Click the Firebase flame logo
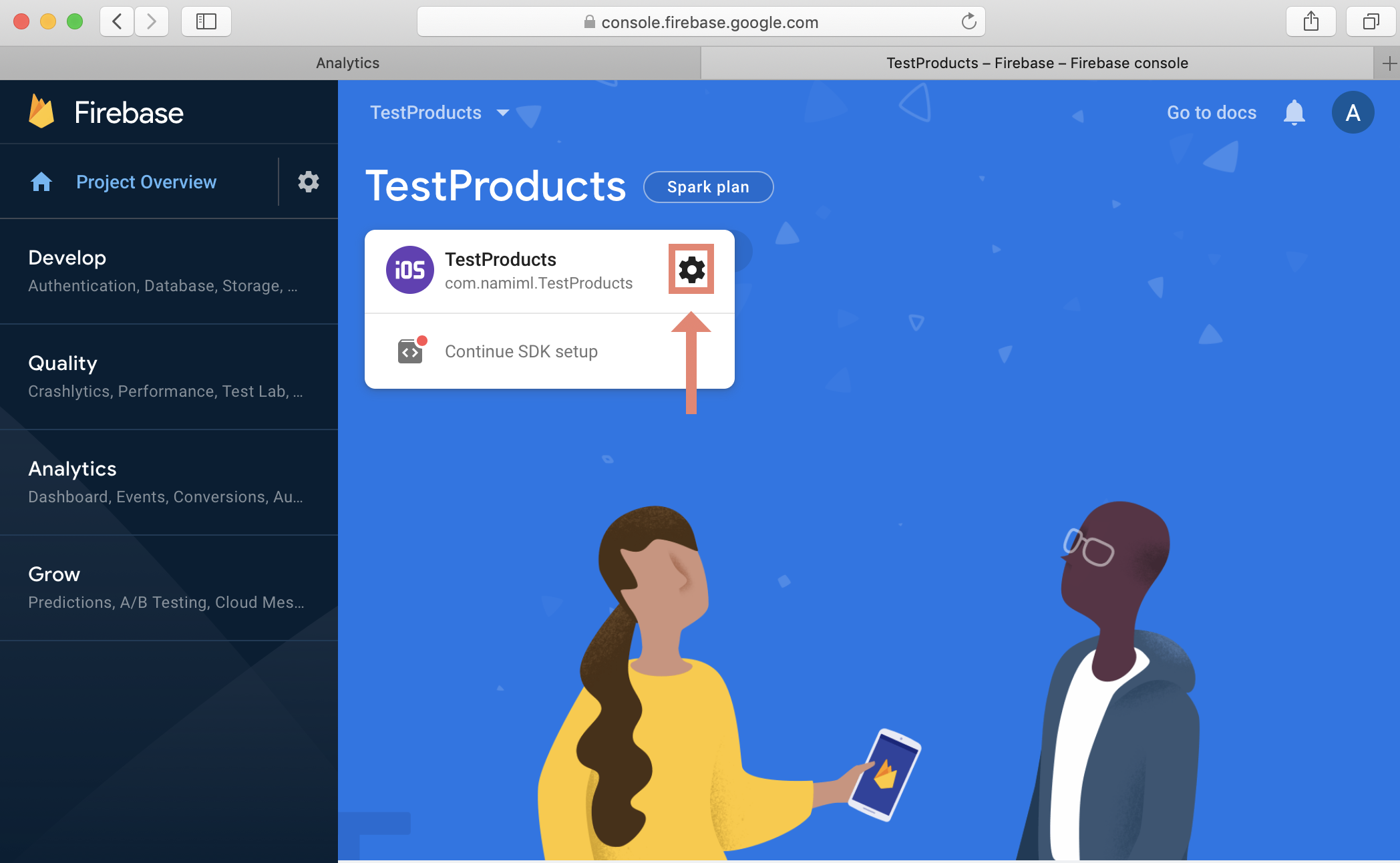Image resolution: width=1400 pixels, height=863 pixels. [41, 112]
